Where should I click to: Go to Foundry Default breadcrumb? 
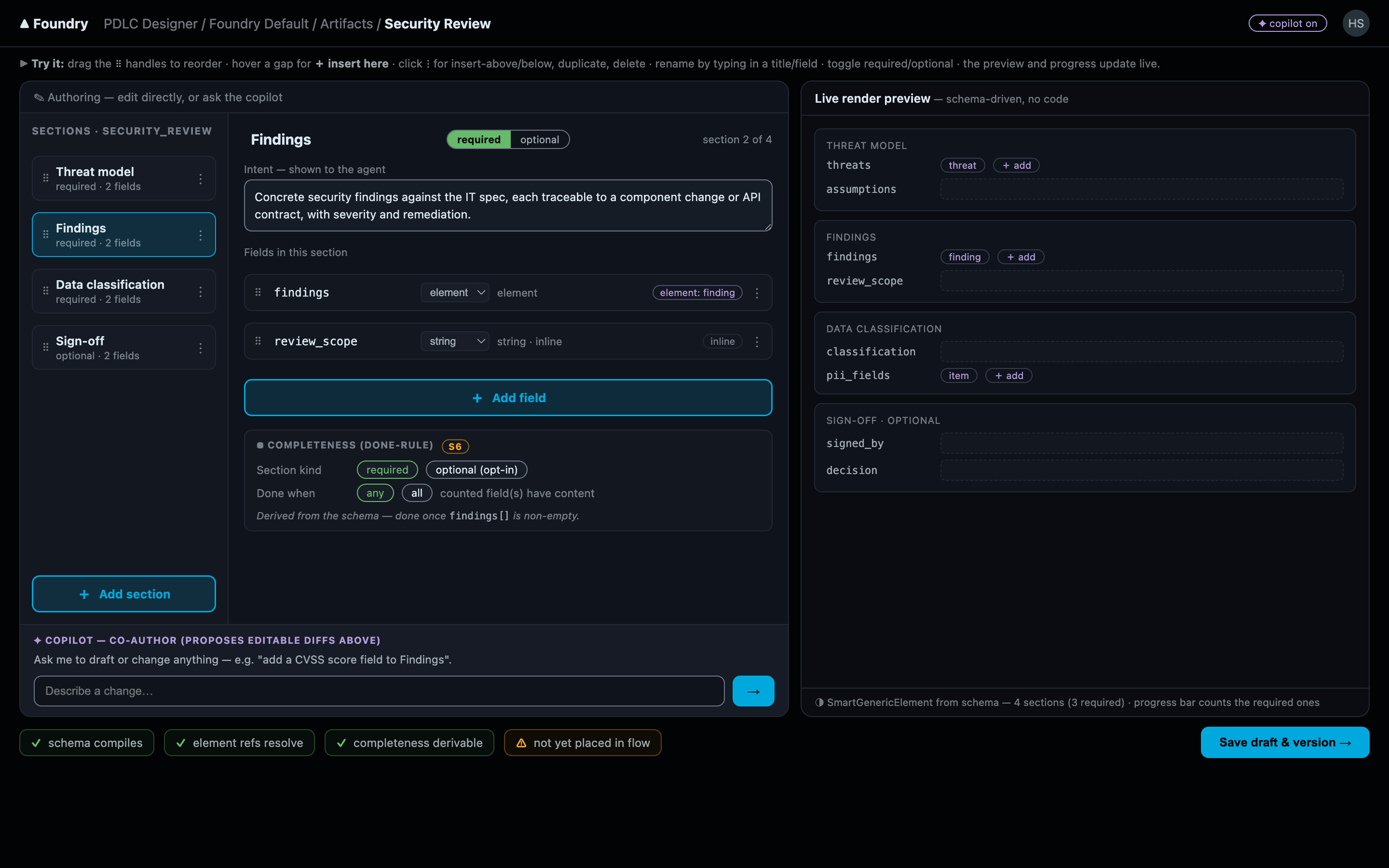pyautogui.click(x=259, y=24)
